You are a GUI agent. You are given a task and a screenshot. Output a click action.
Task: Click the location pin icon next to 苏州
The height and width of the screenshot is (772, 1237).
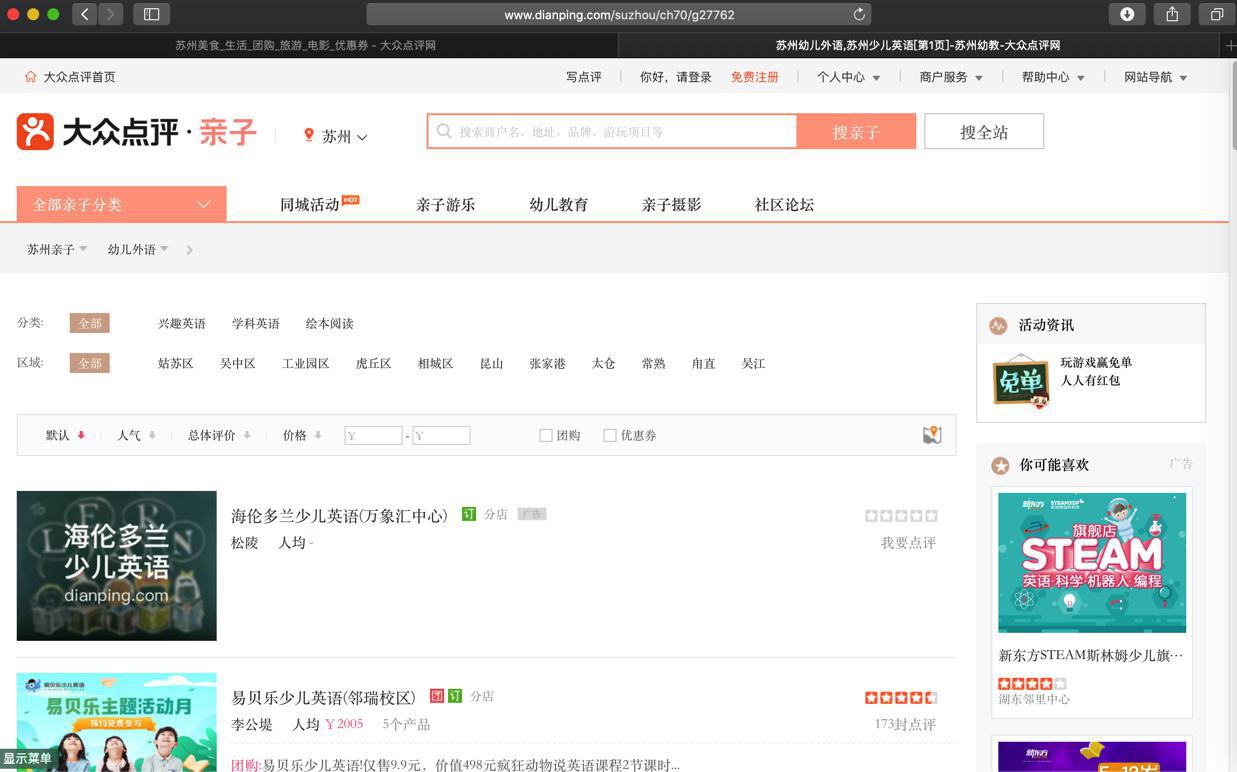(309, 135)
